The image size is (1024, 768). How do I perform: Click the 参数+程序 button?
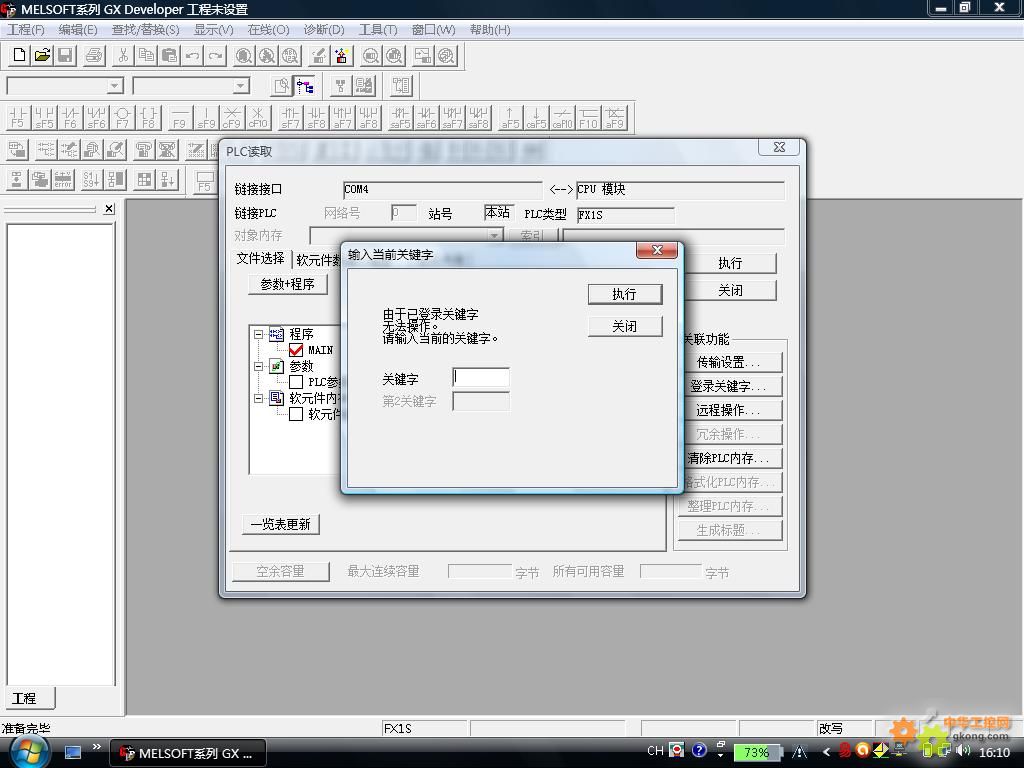coord(287,284)
